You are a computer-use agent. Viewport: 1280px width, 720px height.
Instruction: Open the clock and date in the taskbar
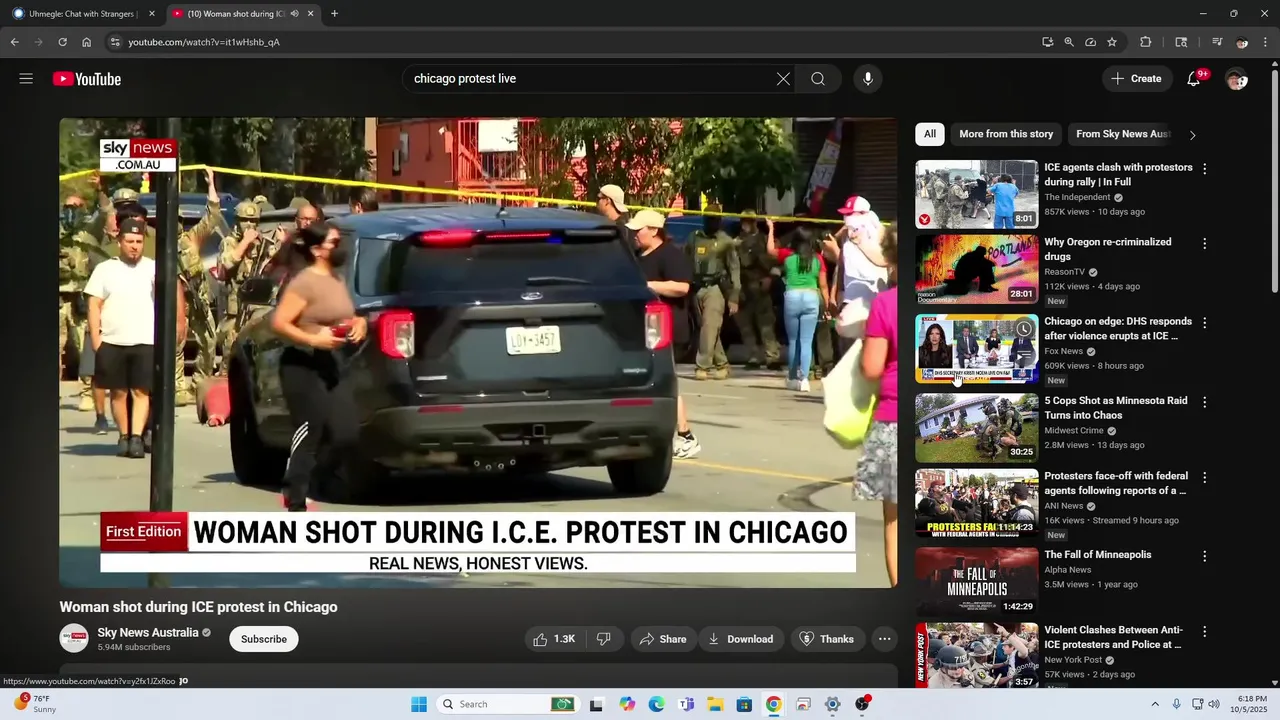(1251, 704)
